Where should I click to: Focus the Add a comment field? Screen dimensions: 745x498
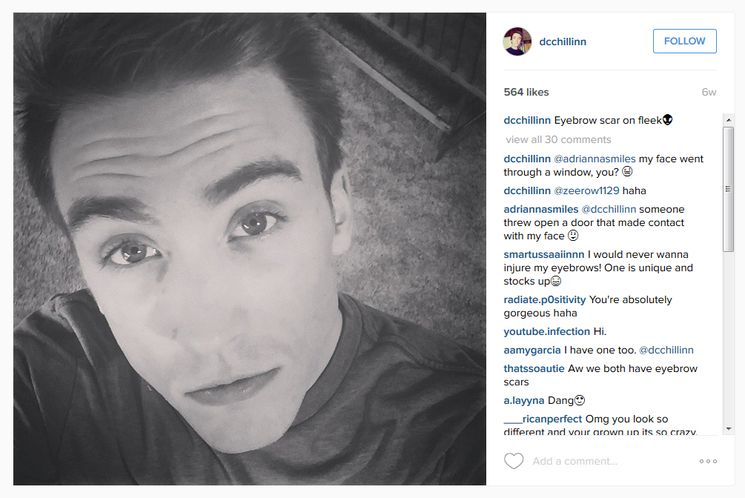(611, 461)
